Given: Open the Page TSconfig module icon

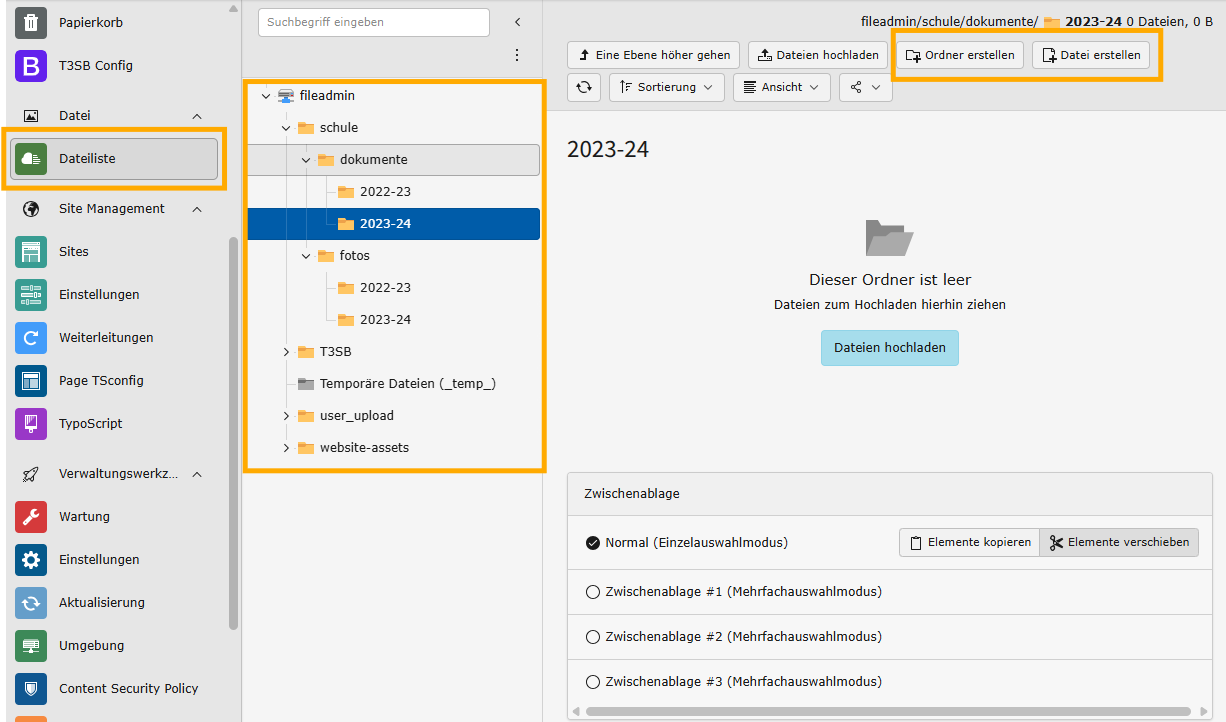Looking at the screenshot, I should coord(31,381).
